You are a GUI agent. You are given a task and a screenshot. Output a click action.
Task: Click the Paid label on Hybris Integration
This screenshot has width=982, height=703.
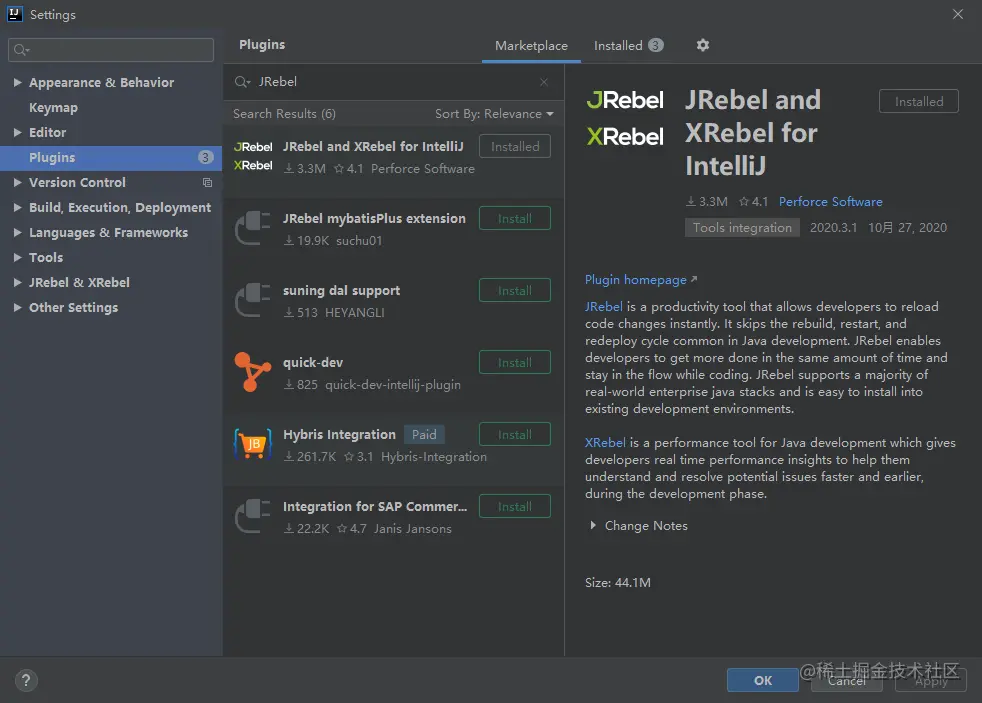424,434
